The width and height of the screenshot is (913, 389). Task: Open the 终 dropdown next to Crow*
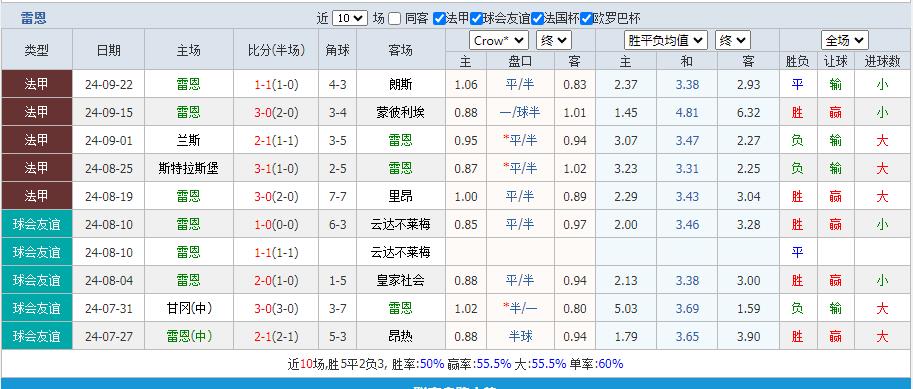[x=554, y=40]
